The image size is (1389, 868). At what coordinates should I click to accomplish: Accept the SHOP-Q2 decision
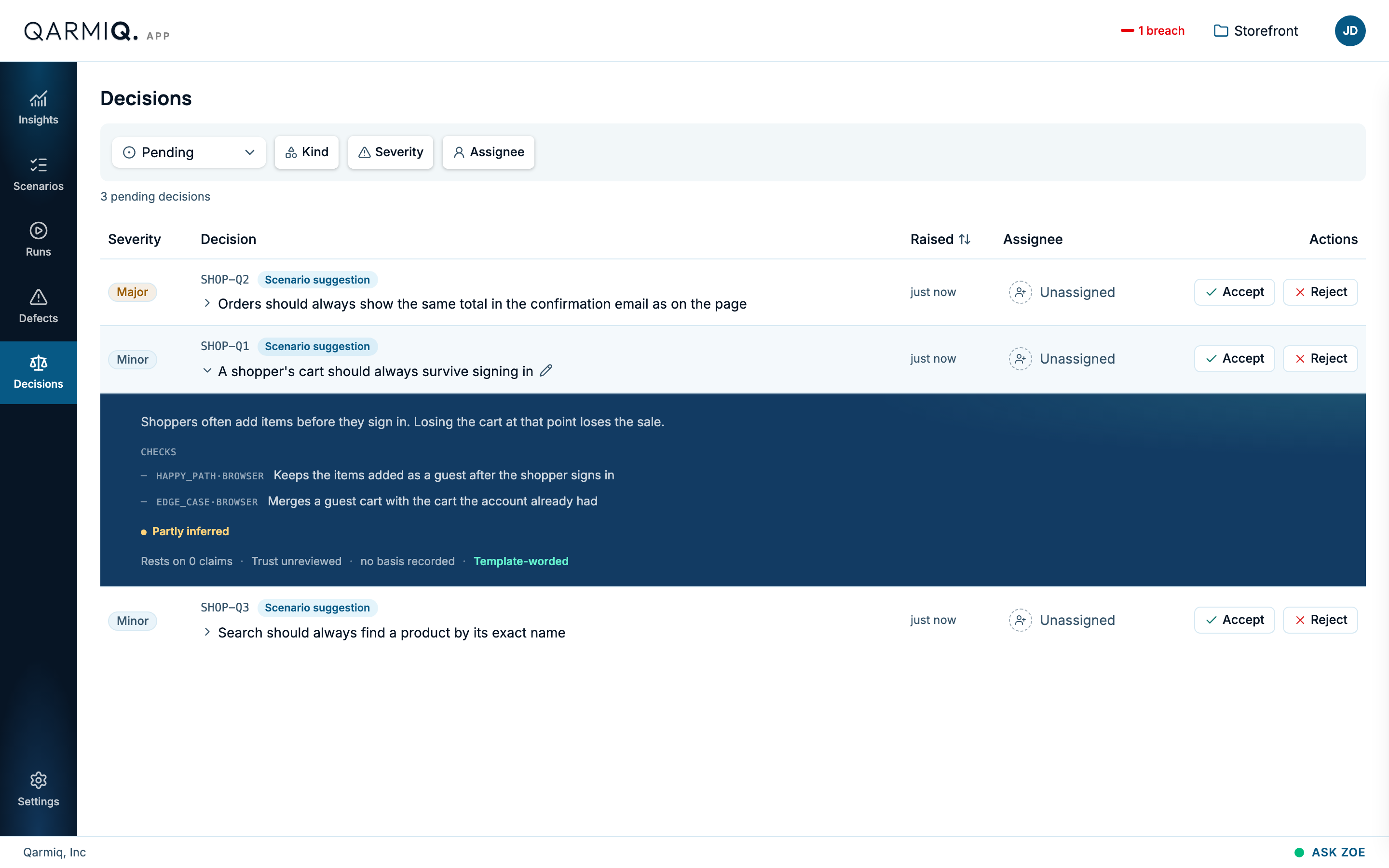point(1234,292)
